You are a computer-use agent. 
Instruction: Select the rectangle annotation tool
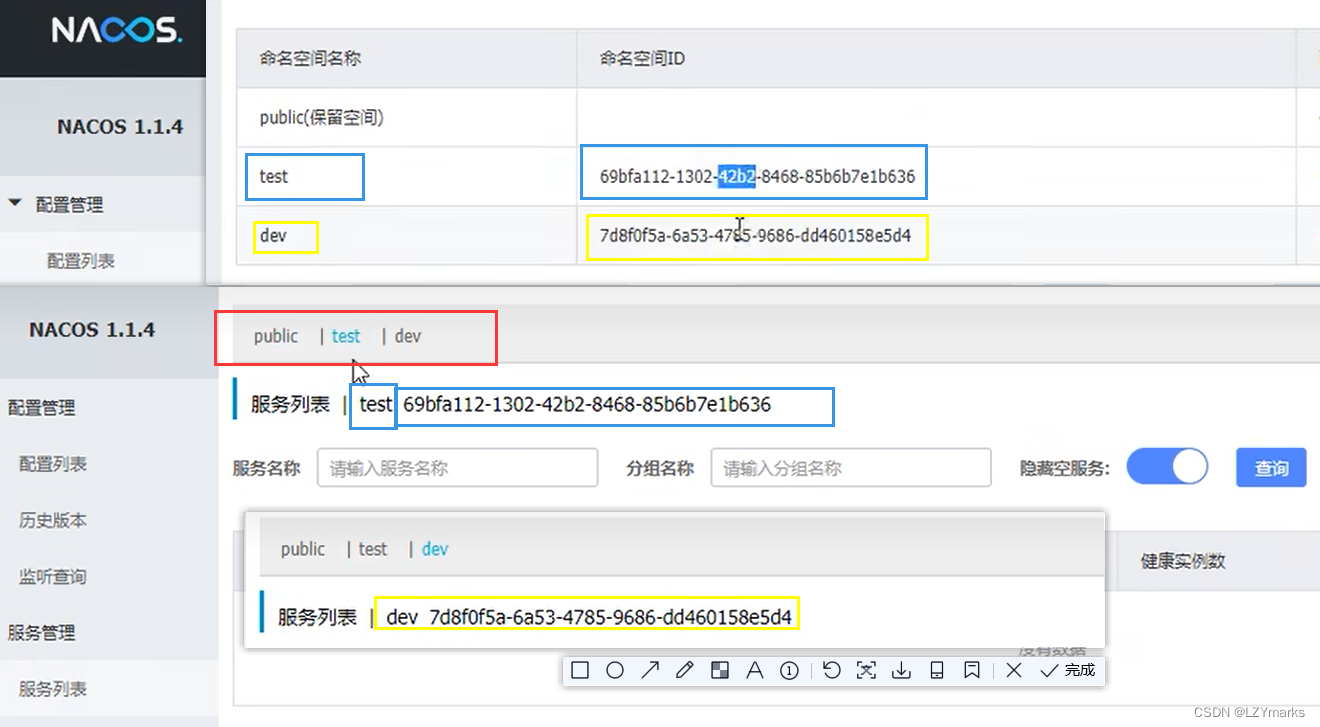coord(580,671)
